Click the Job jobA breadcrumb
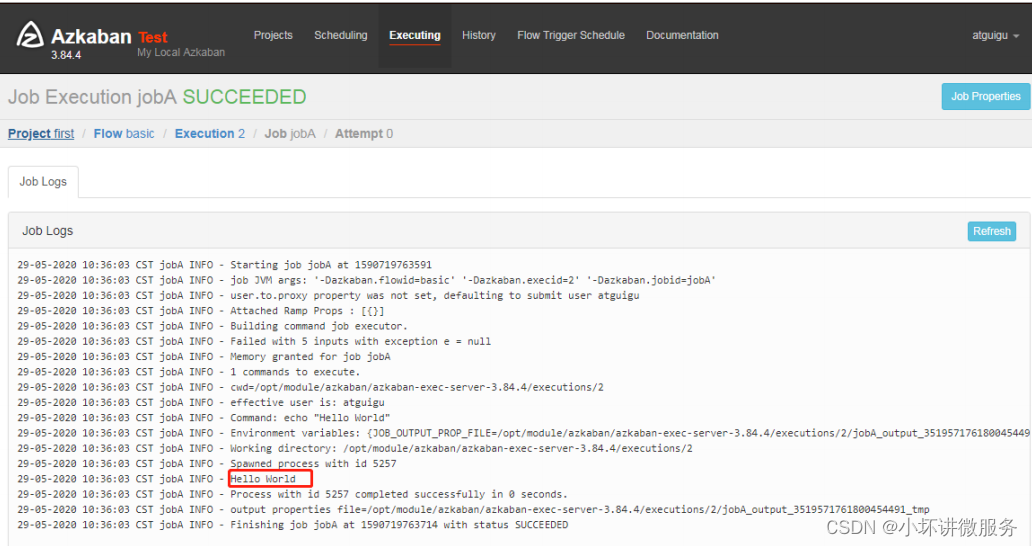1032x546 pixels. 290,134
